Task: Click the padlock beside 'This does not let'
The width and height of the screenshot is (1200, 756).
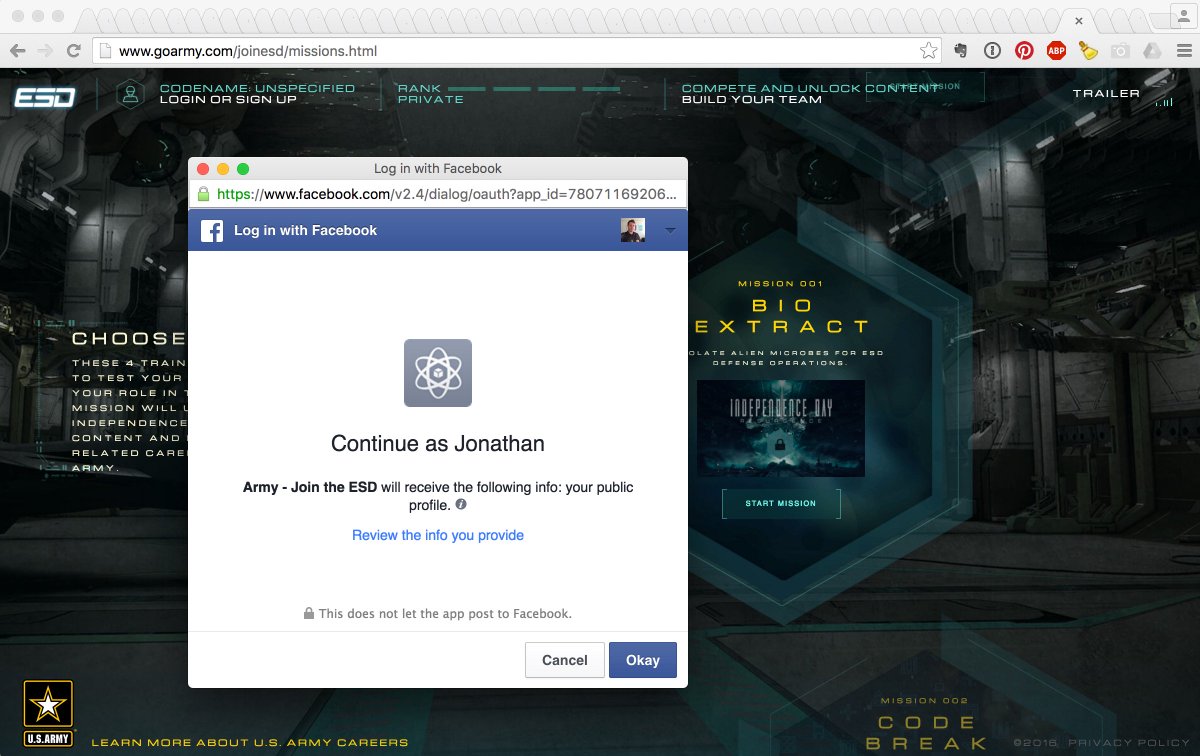Action: pyautogui.click(x=309, y=613)
